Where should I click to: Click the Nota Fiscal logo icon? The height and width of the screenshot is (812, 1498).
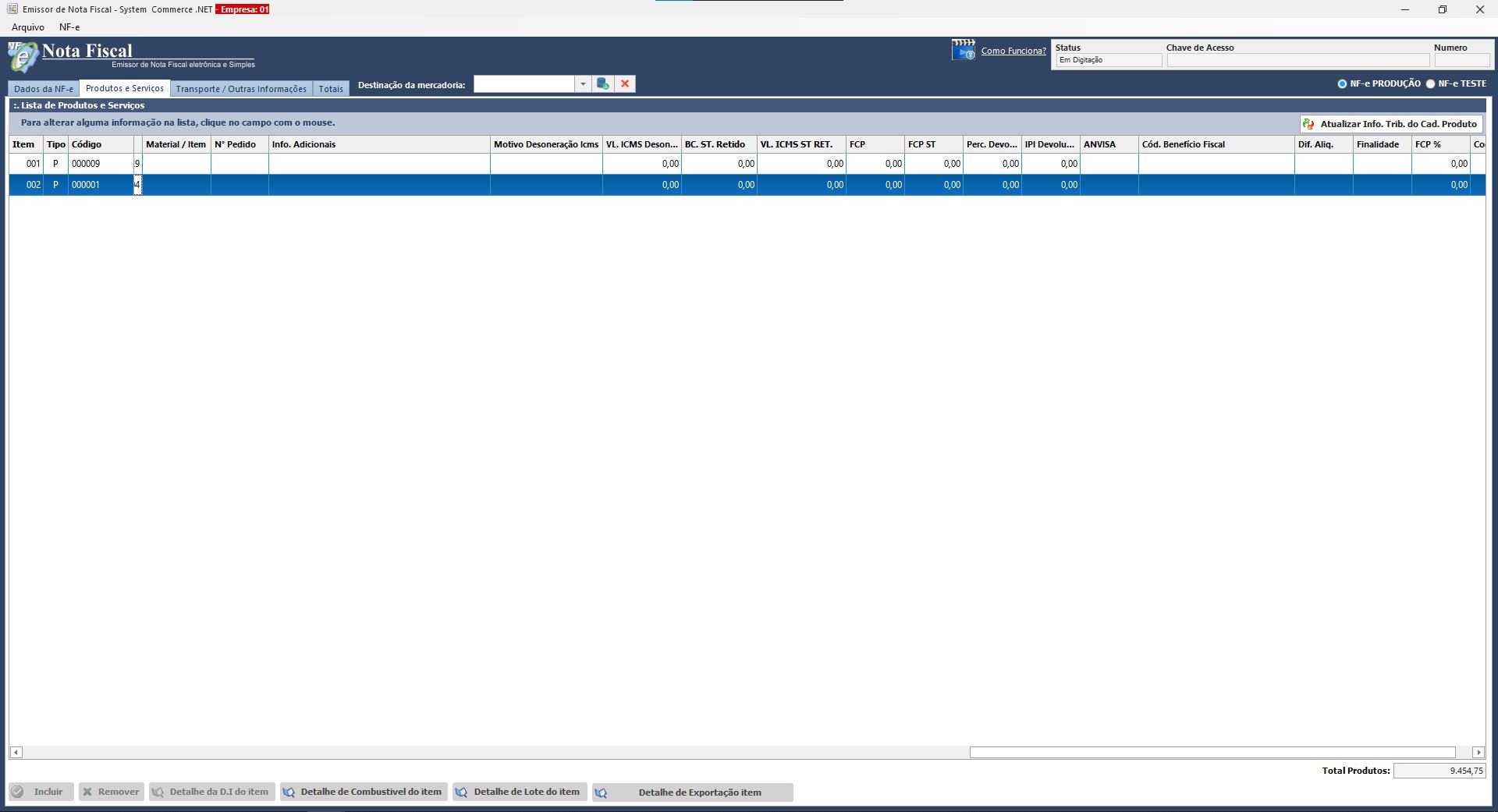23,56
